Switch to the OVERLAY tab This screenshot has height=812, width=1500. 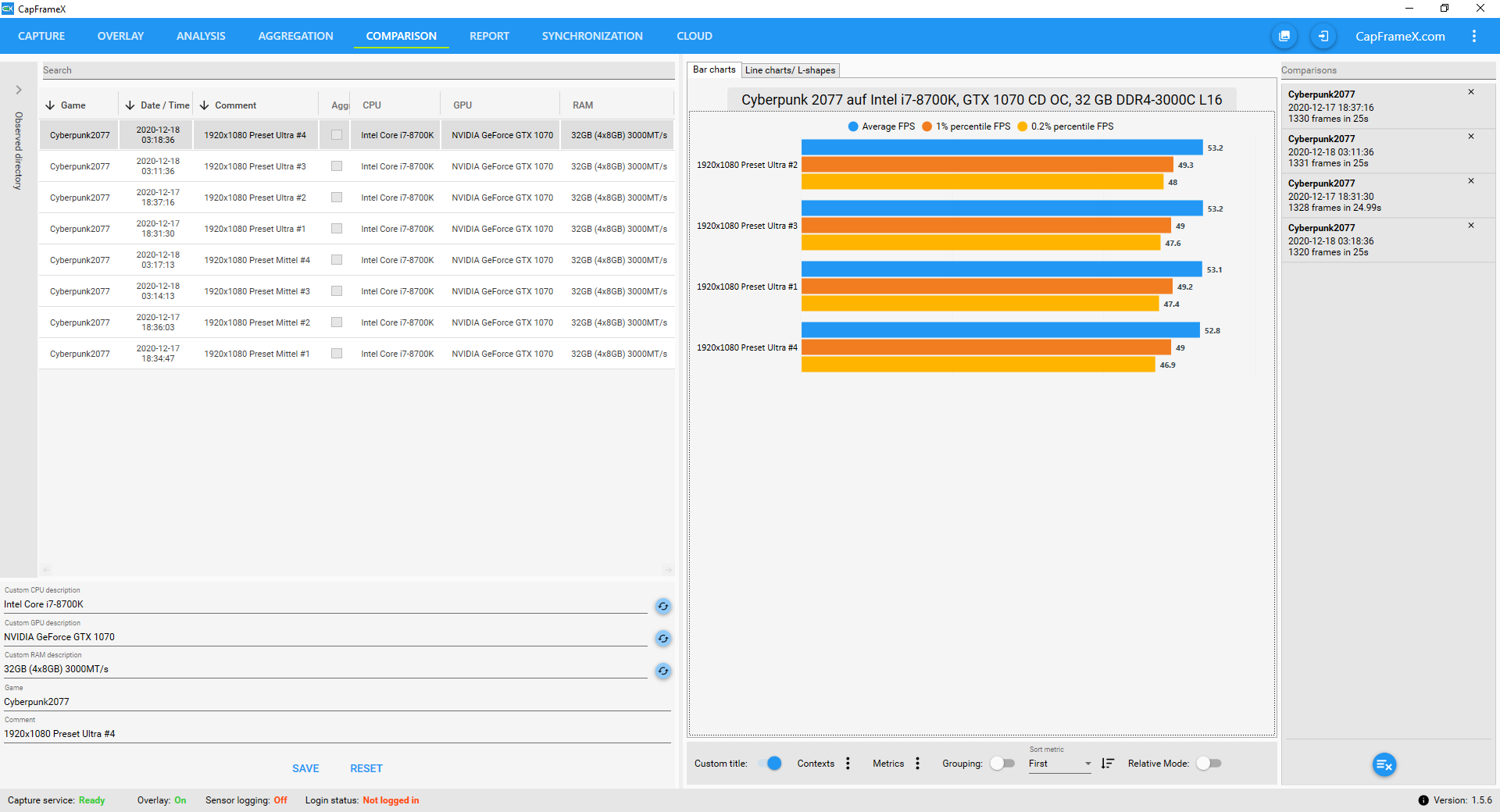(x=120, y=36)
